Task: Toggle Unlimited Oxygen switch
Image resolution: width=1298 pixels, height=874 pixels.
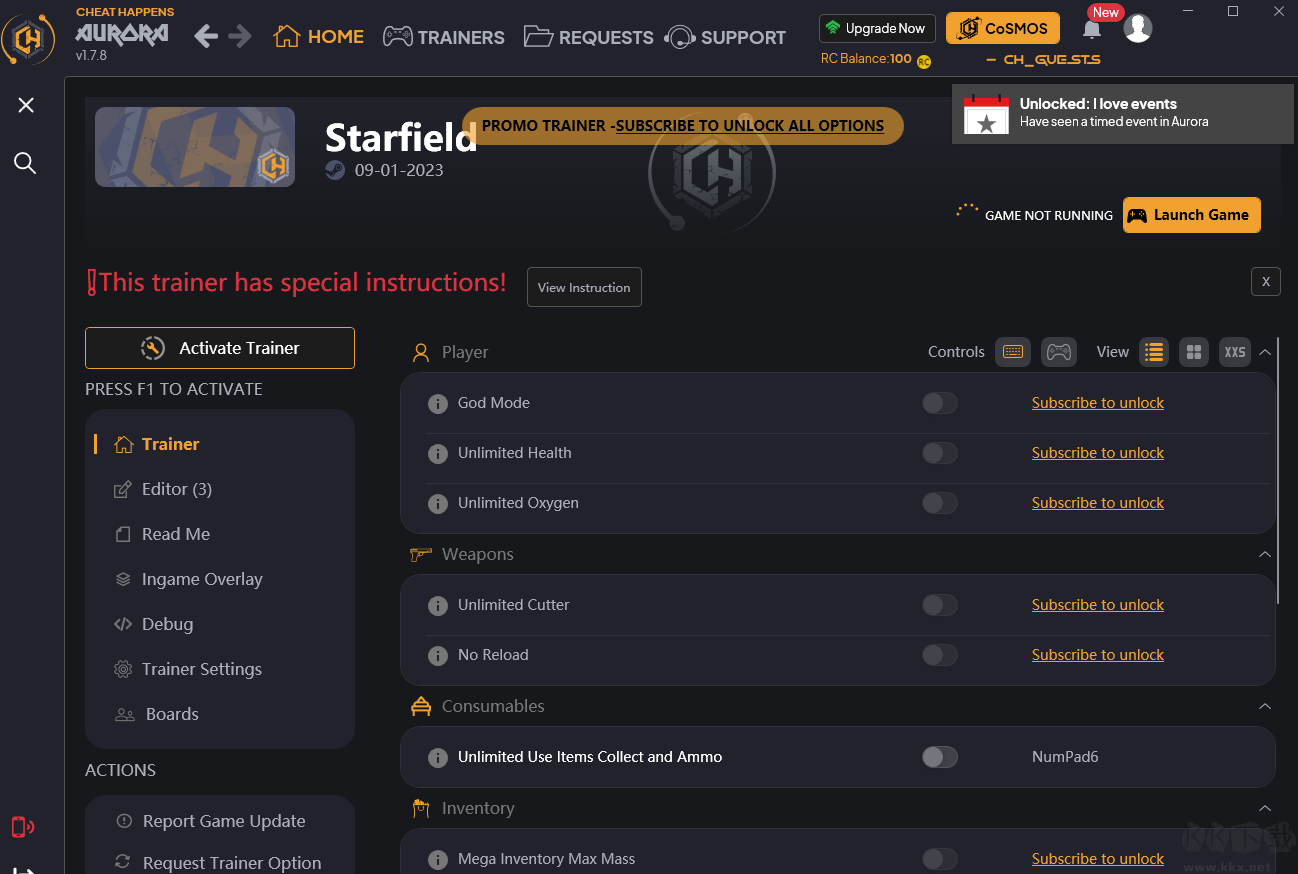Action: (x=940, y=503)
